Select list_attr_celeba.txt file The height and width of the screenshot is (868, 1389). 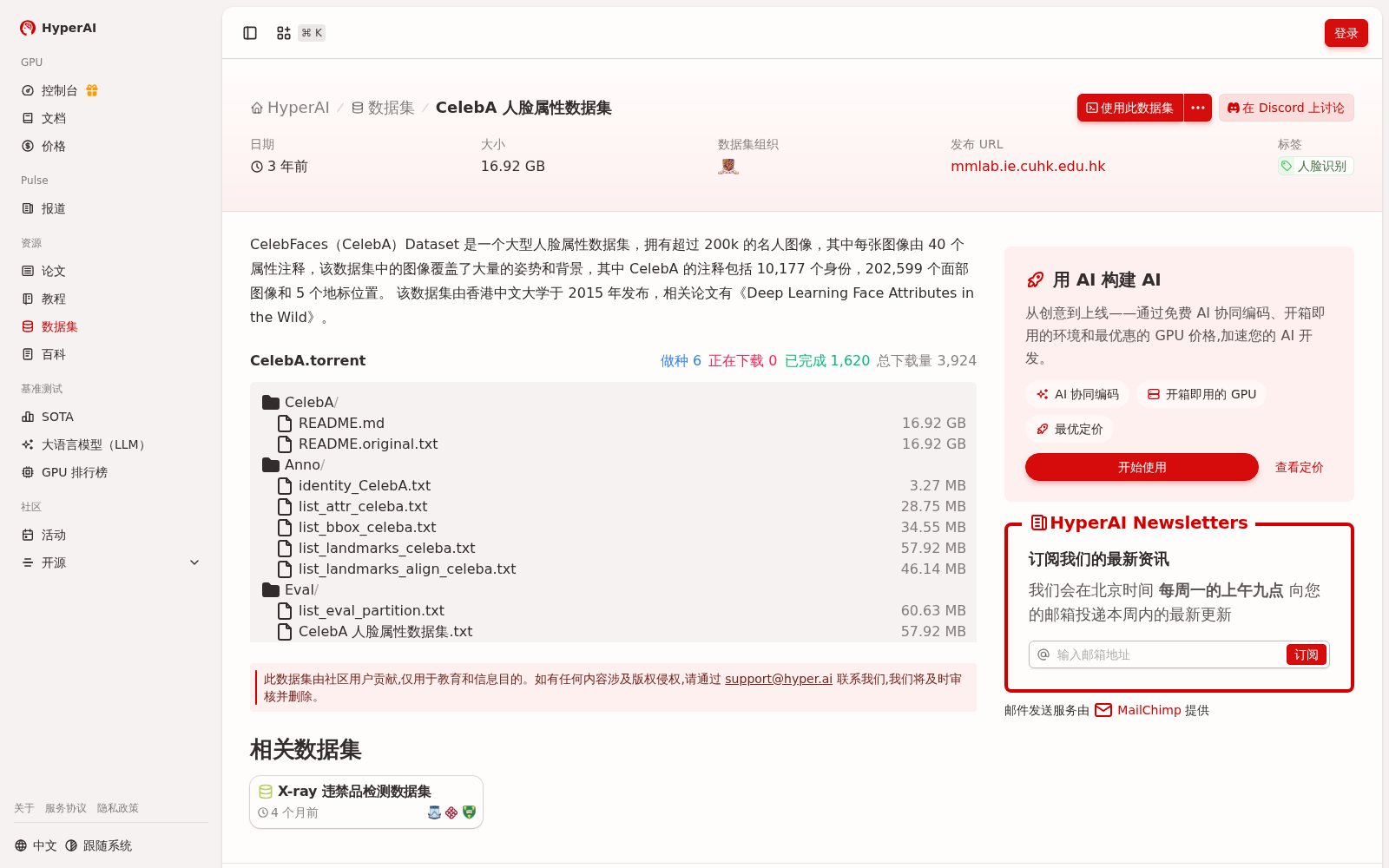pyautogui.click(x=613, y=506)
